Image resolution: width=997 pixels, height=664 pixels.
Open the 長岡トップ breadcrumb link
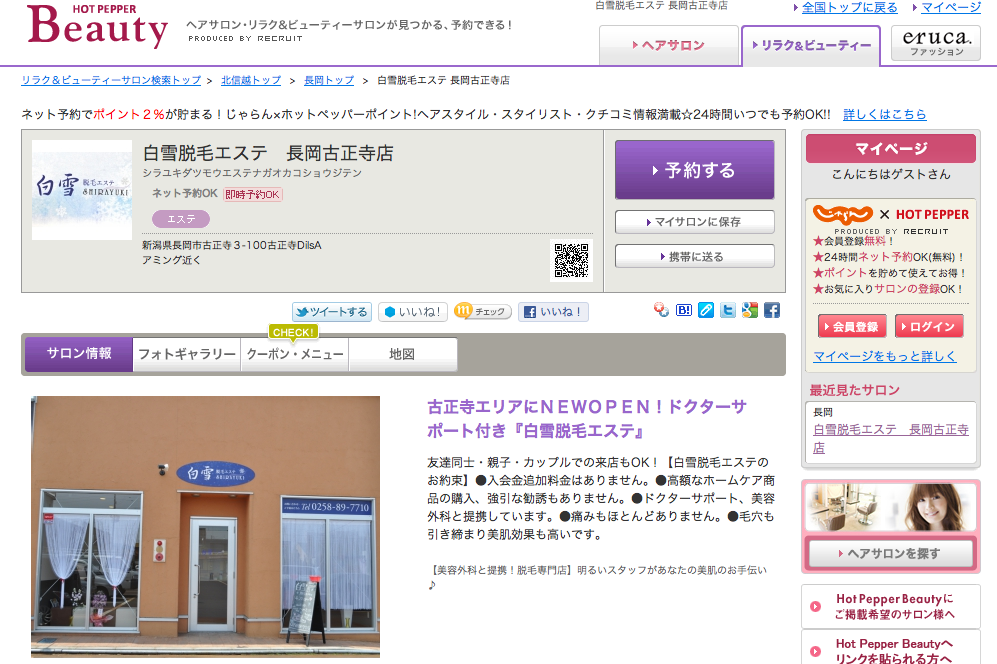point(329,80)
